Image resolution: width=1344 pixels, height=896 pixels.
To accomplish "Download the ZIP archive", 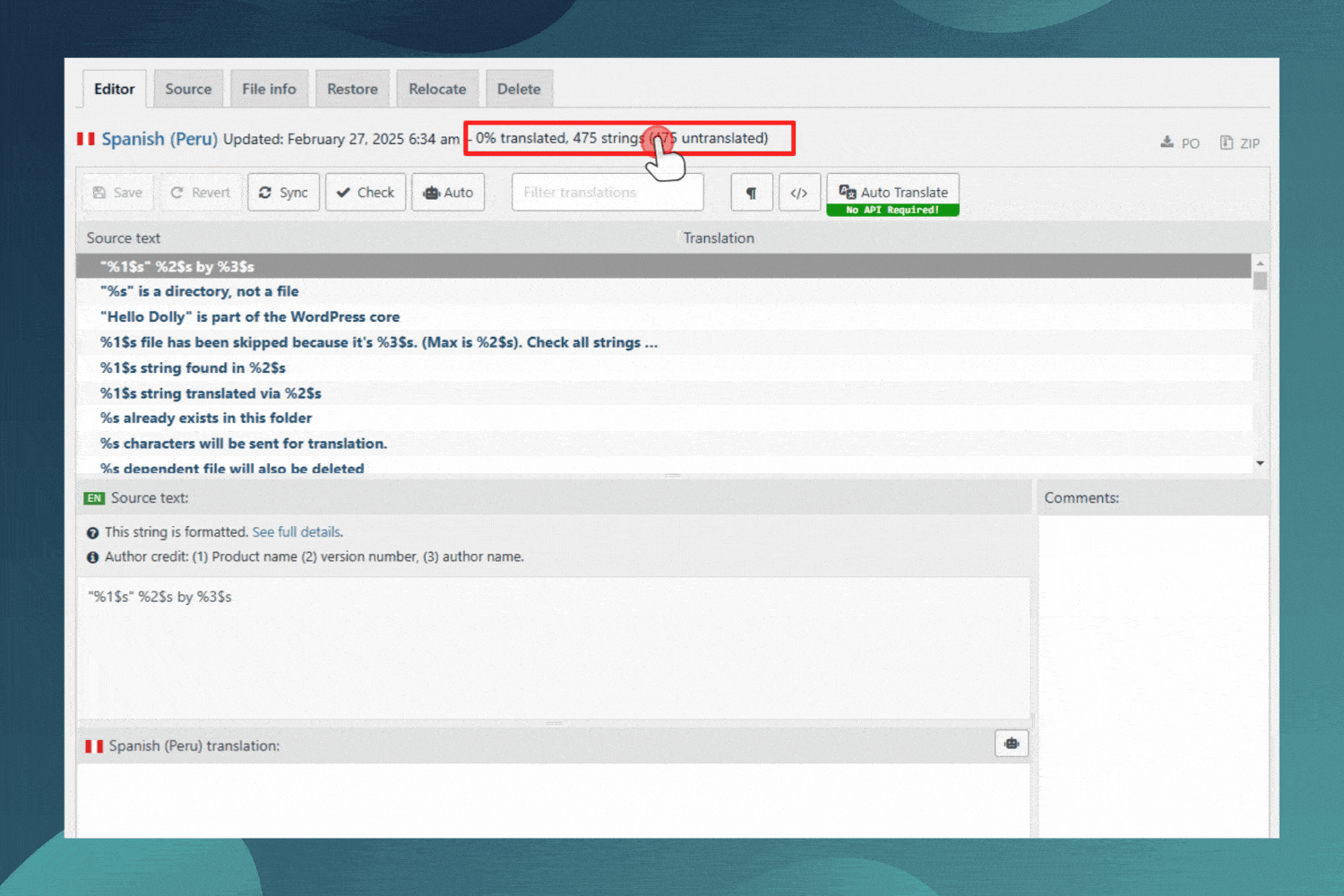I will [1240, 142].
